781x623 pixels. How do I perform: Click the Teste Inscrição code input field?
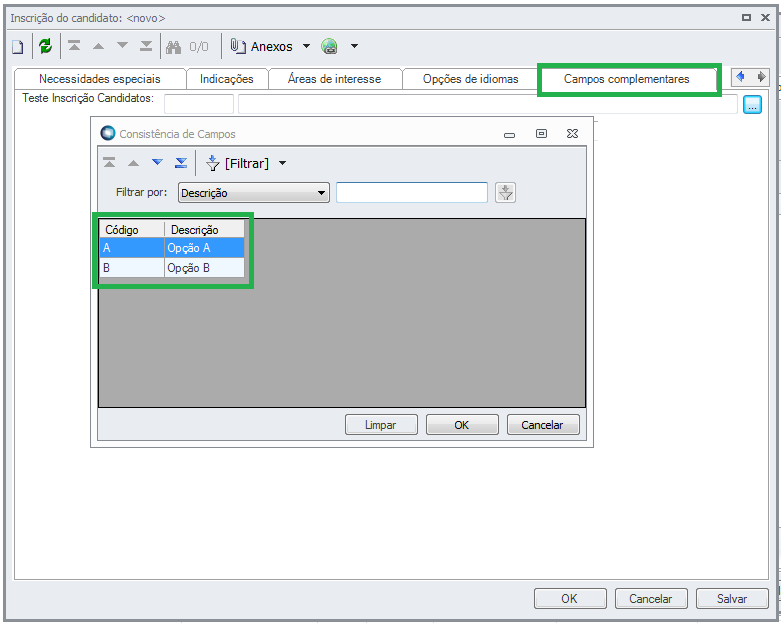[199, 104]
